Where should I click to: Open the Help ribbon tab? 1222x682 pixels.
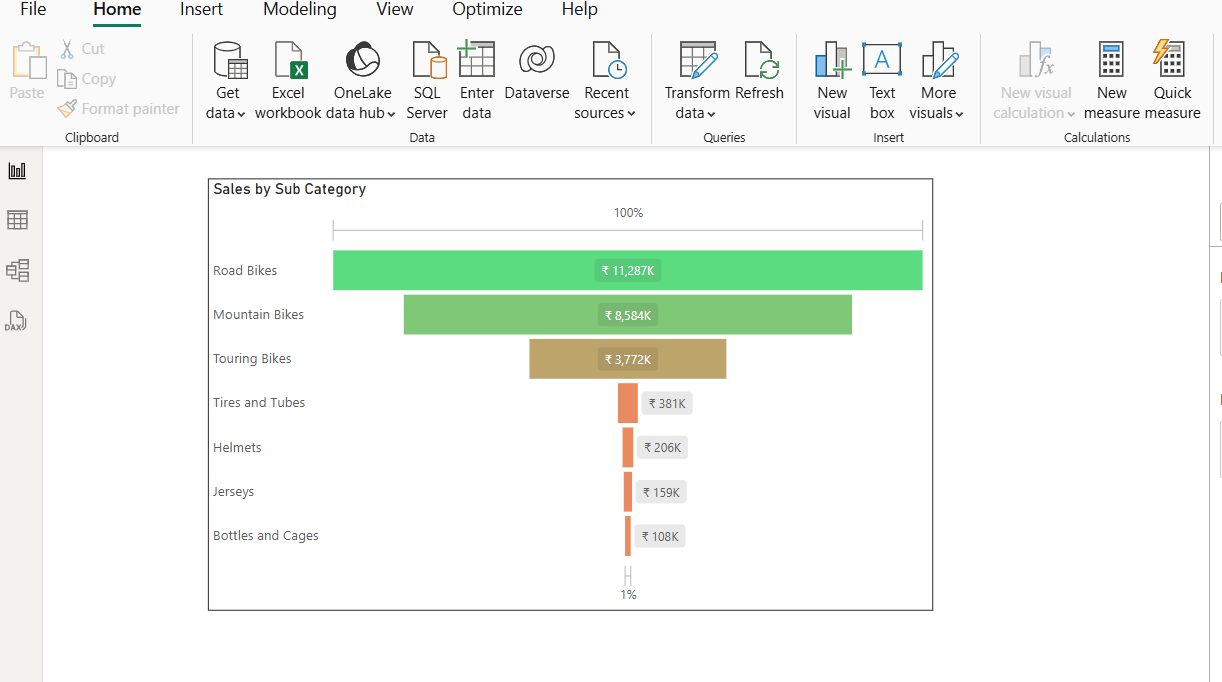pyautogui.click(x=579, y=10)
